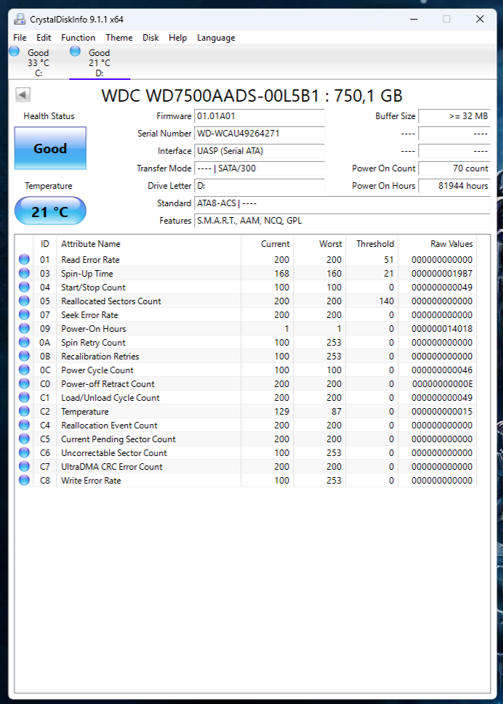Open the Theme menu
This screenshot has height=704, width=503.
coord(119,38)
